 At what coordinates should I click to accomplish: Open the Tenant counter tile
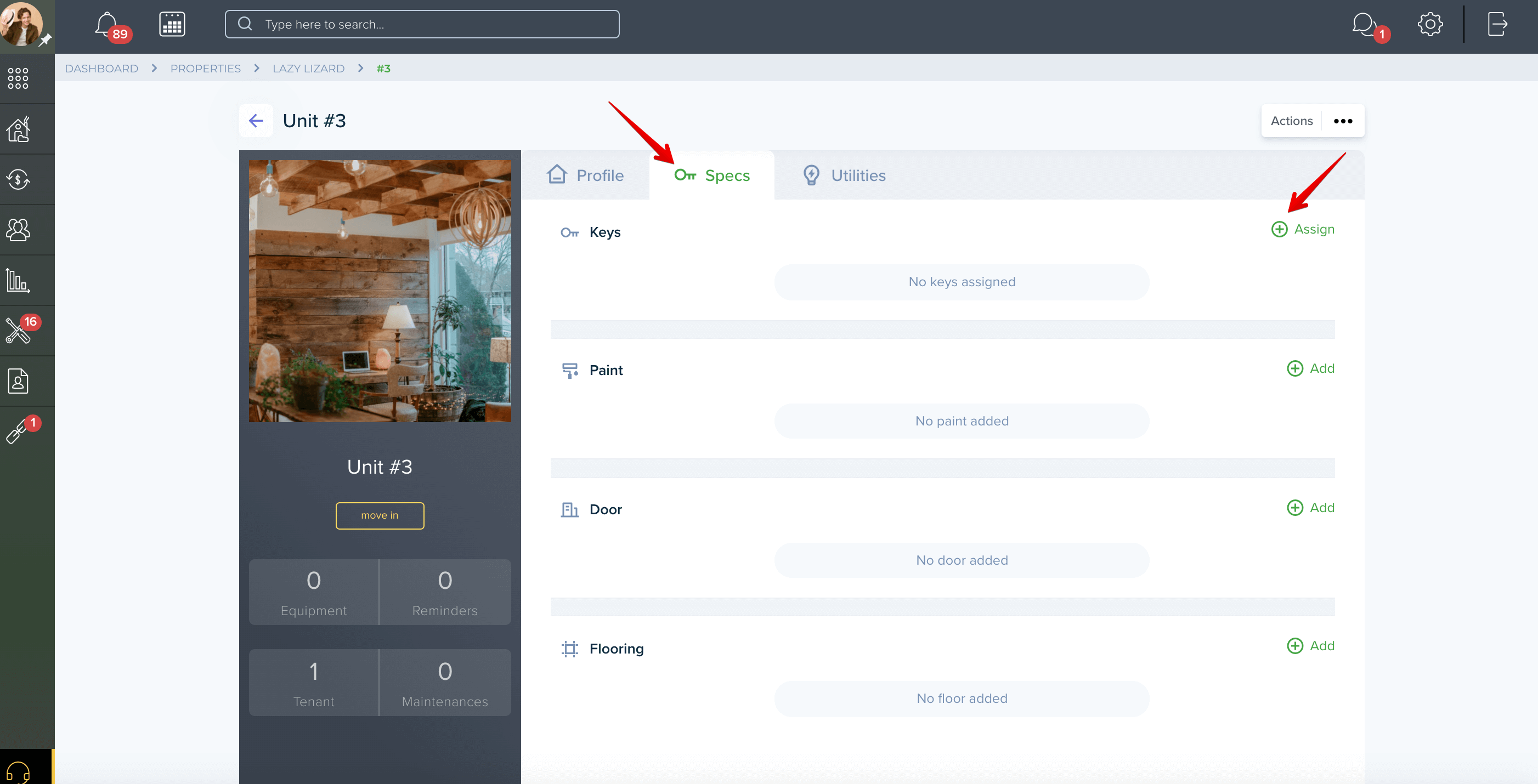click(313, 683)
